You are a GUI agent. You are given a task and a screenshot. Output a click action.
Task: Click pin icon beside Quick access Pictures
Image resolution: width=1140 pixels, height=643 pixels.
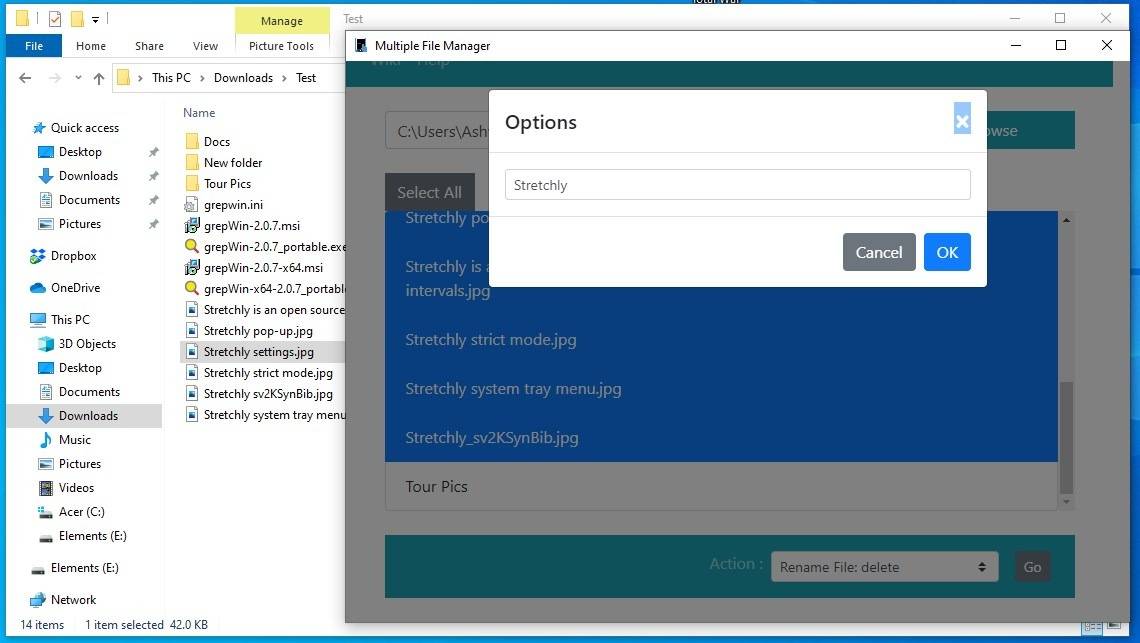pos(153,225)
